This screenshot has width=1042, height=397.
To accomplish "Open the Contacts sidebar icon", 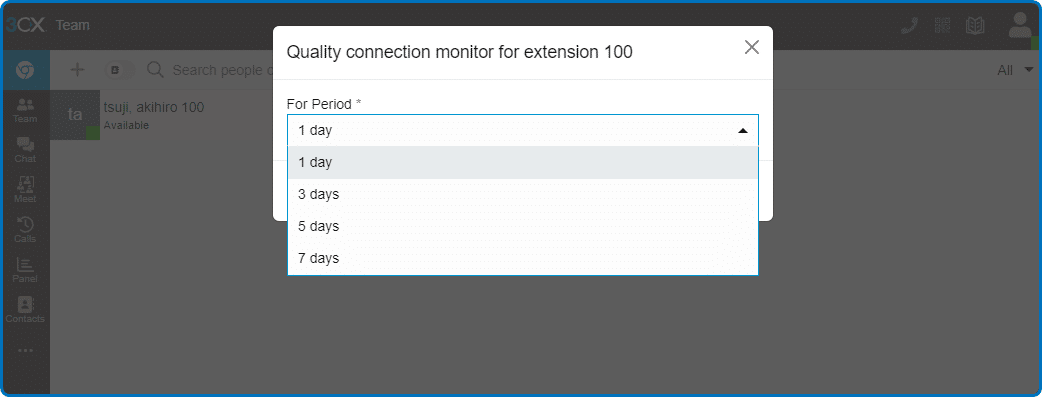I will pyautogui.click(x=25, y=310).
